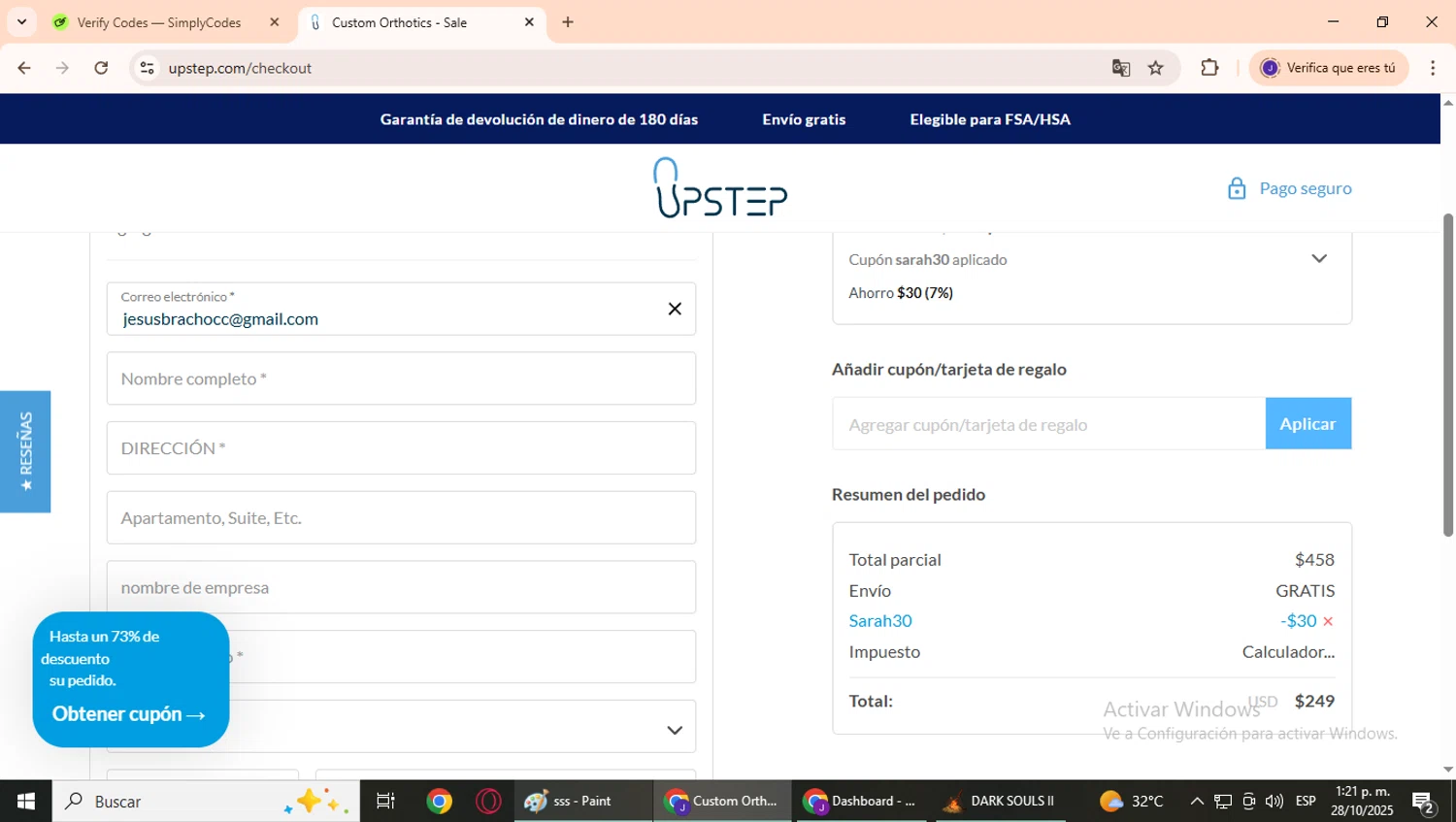Open the Chrome three-dot menu
1456x822 pixels.
pyautogui.click(x=1433, y=68)
